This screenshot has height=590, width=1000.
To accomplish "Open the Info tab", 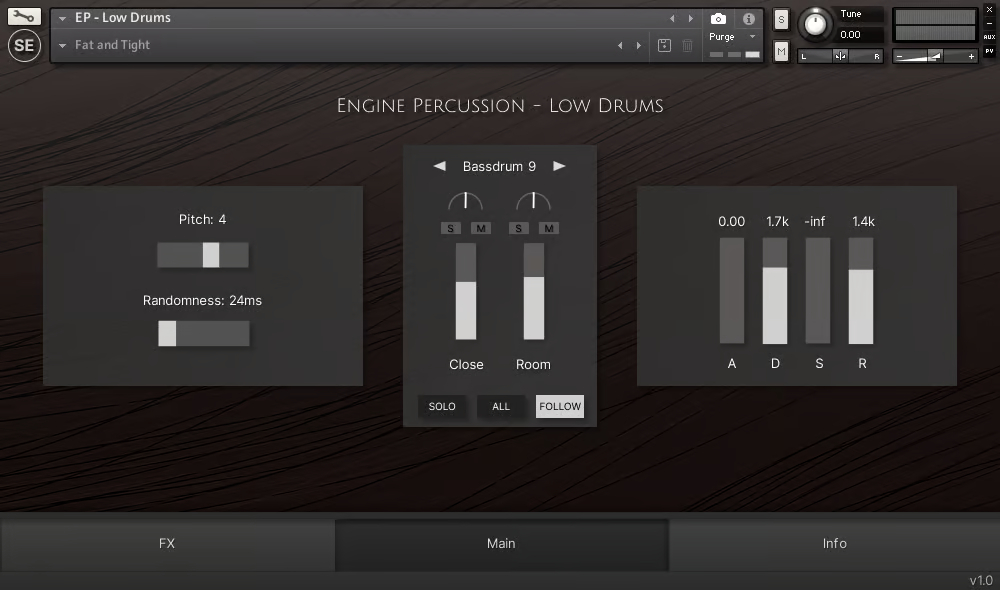I will click(834, 543).
